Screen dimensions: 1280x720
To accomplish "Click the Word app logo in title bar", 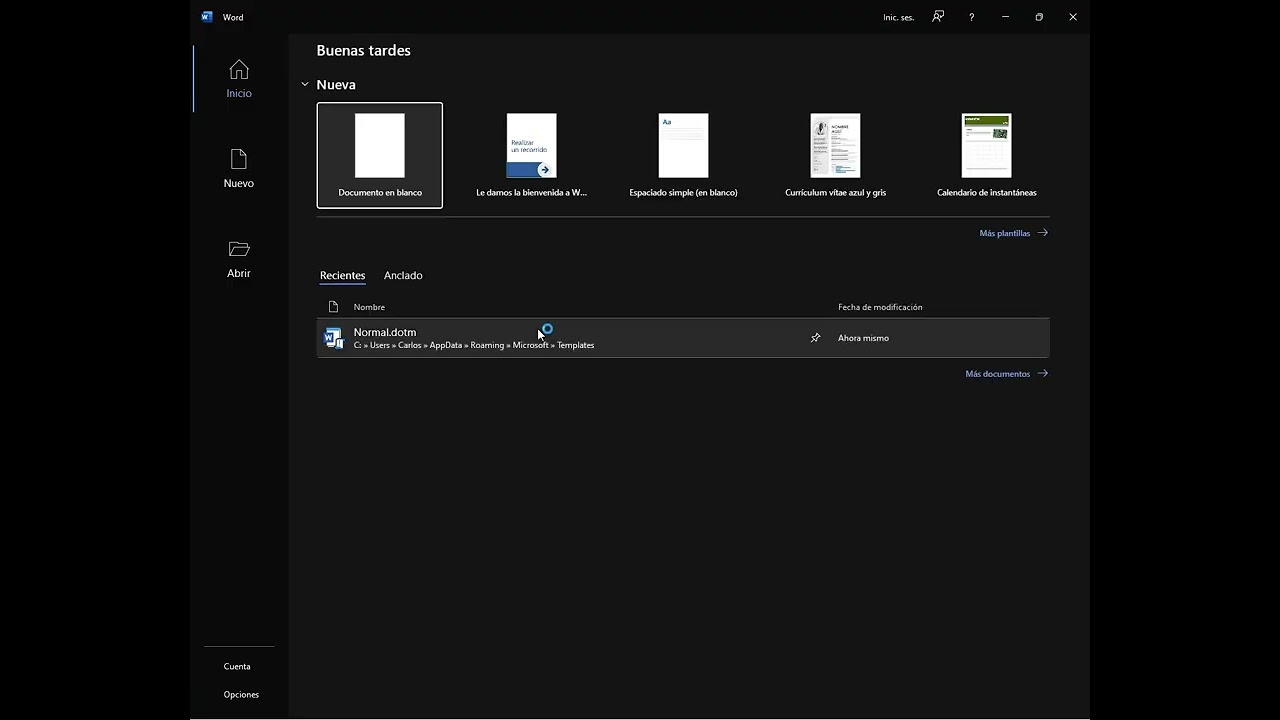I will click(207, 17).
